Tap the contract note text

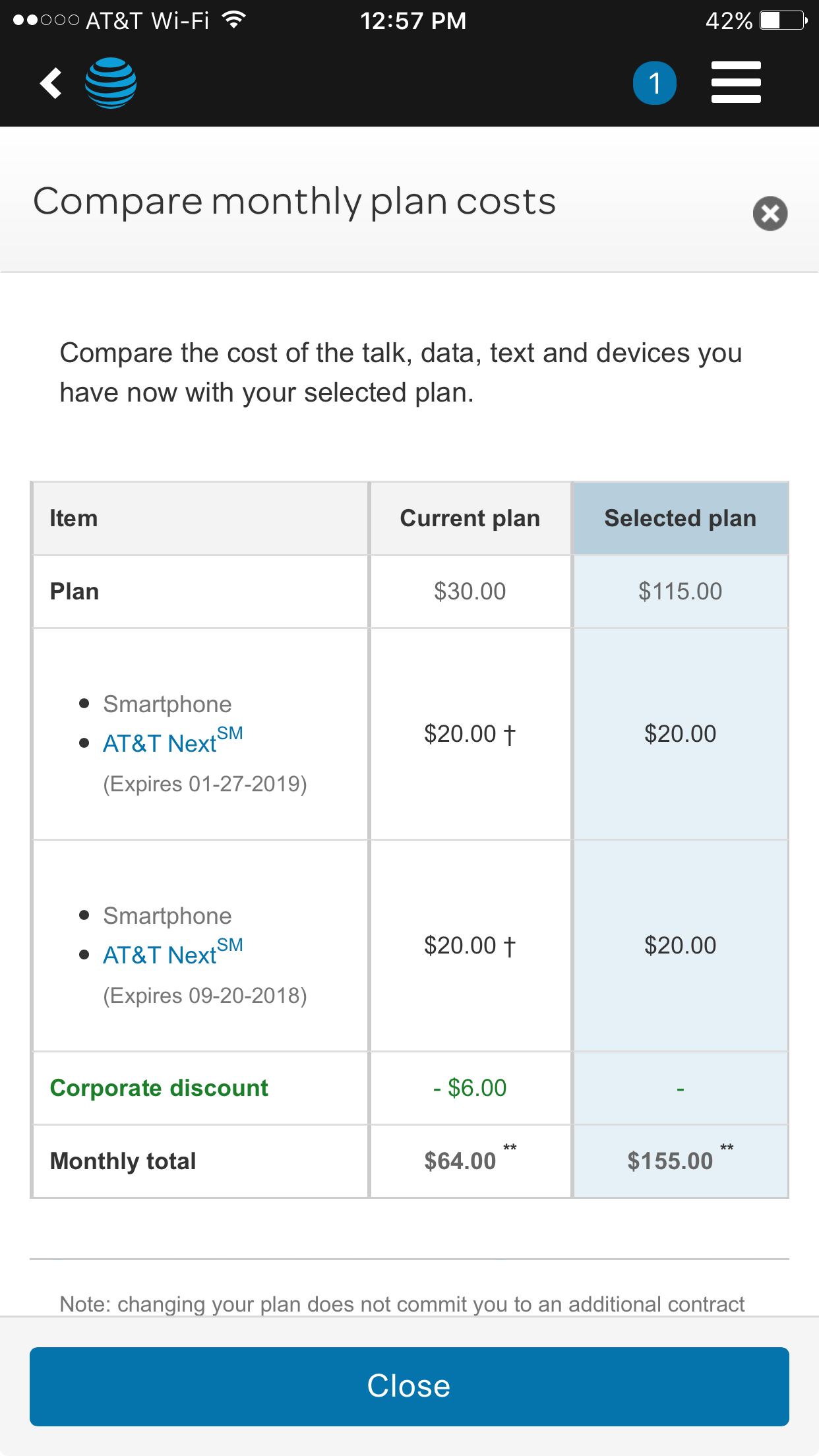pyautogui.click(x=402, y=1304)
